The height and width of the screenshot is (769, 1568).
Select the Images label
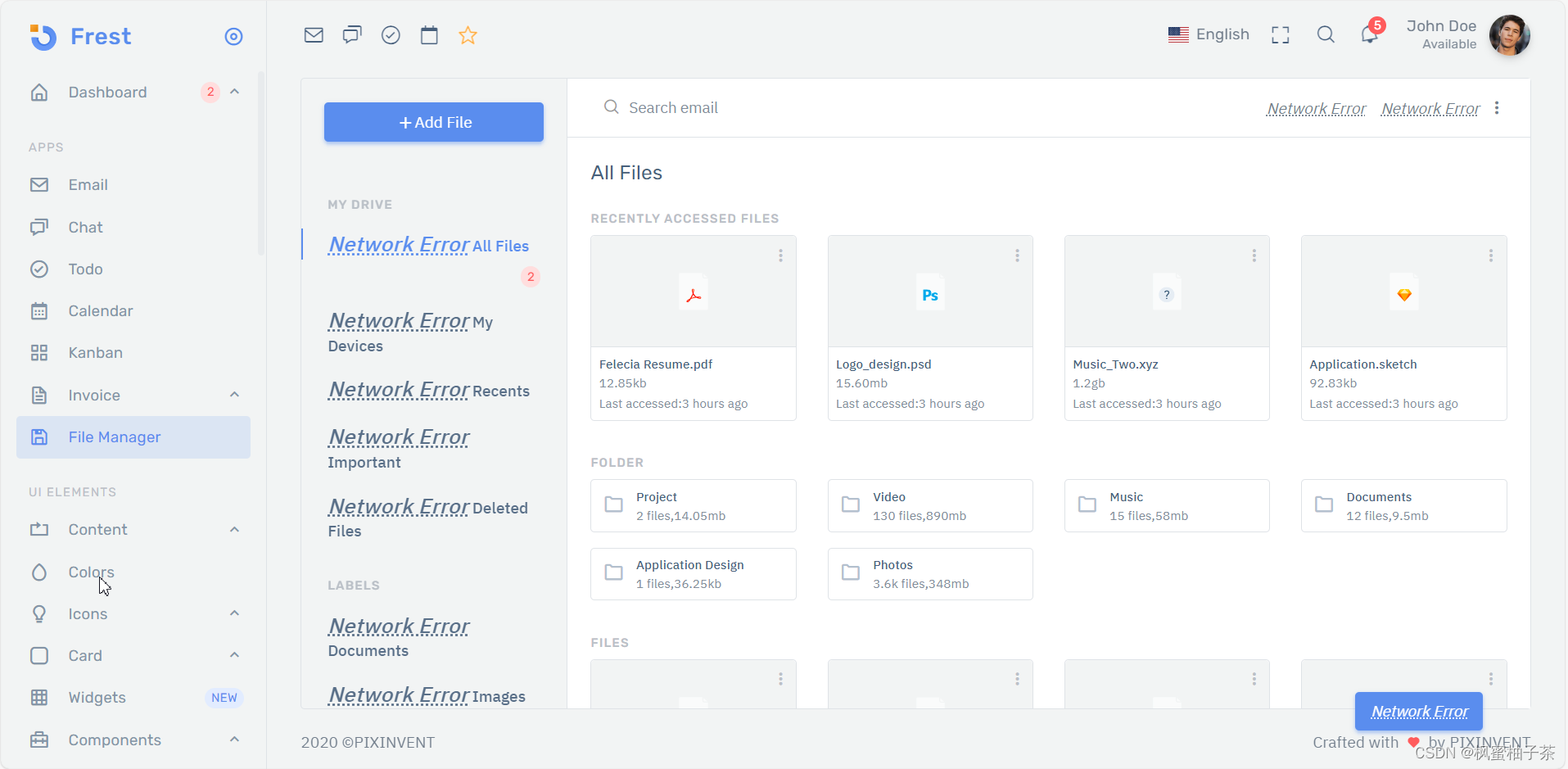tap(427, 695)
